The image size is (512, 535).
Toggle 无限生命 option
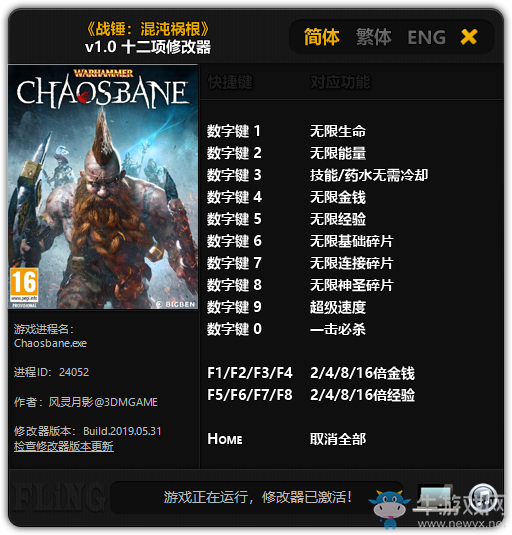pos(338,131)
